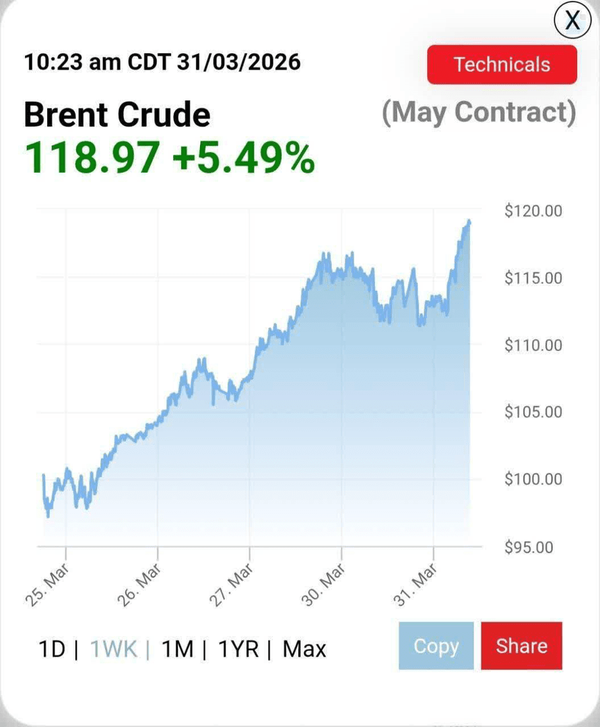Click the 30. Mar date axis label

click(323, 585)
